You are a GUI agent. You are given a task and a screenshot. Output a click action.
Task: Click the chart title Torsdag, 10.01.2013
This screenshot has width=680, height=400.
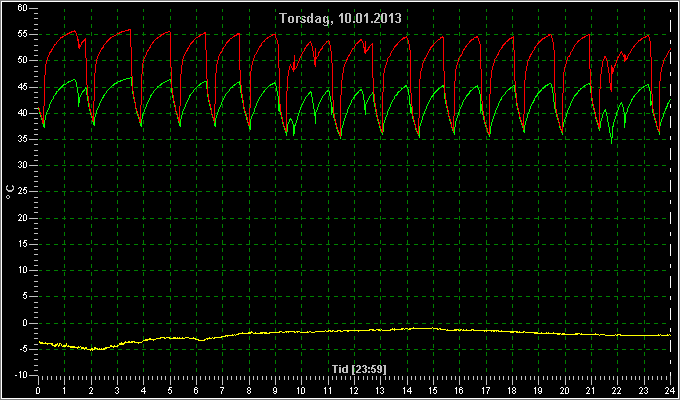click(x=340, y=18)
